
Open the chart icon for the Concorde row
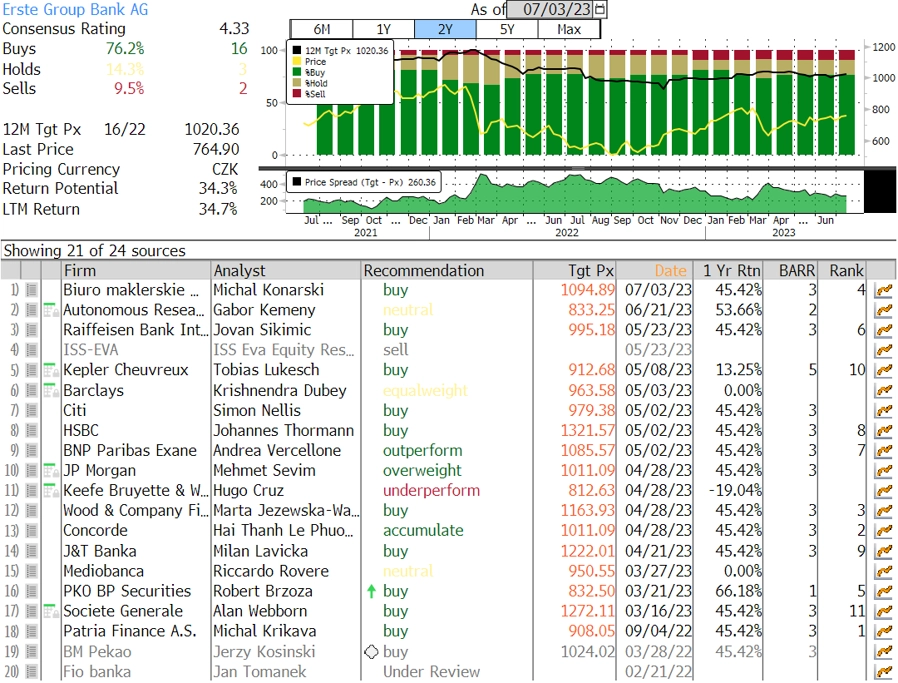(884, 531)
